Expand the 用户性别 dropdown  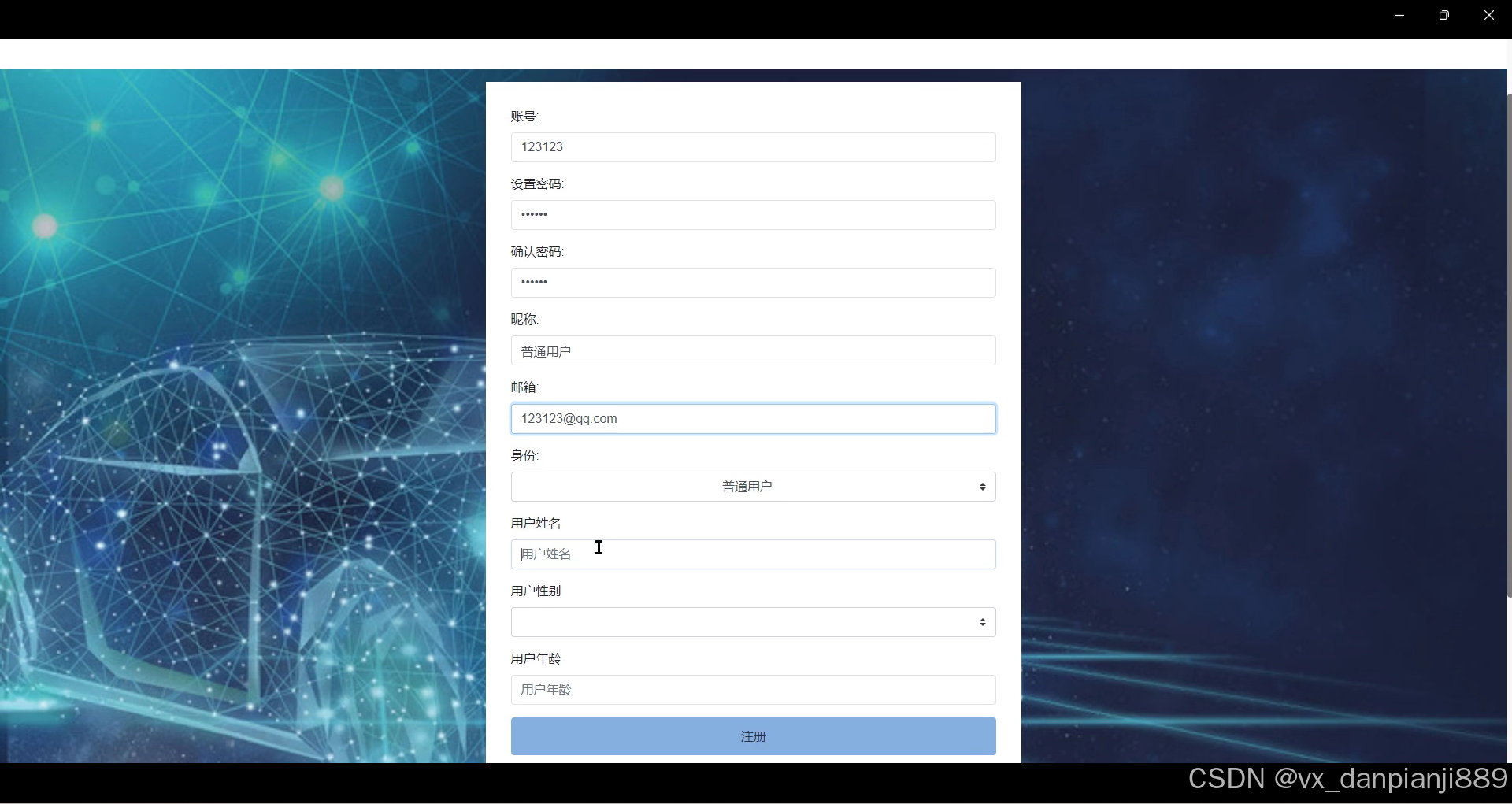tap(753, 622)
